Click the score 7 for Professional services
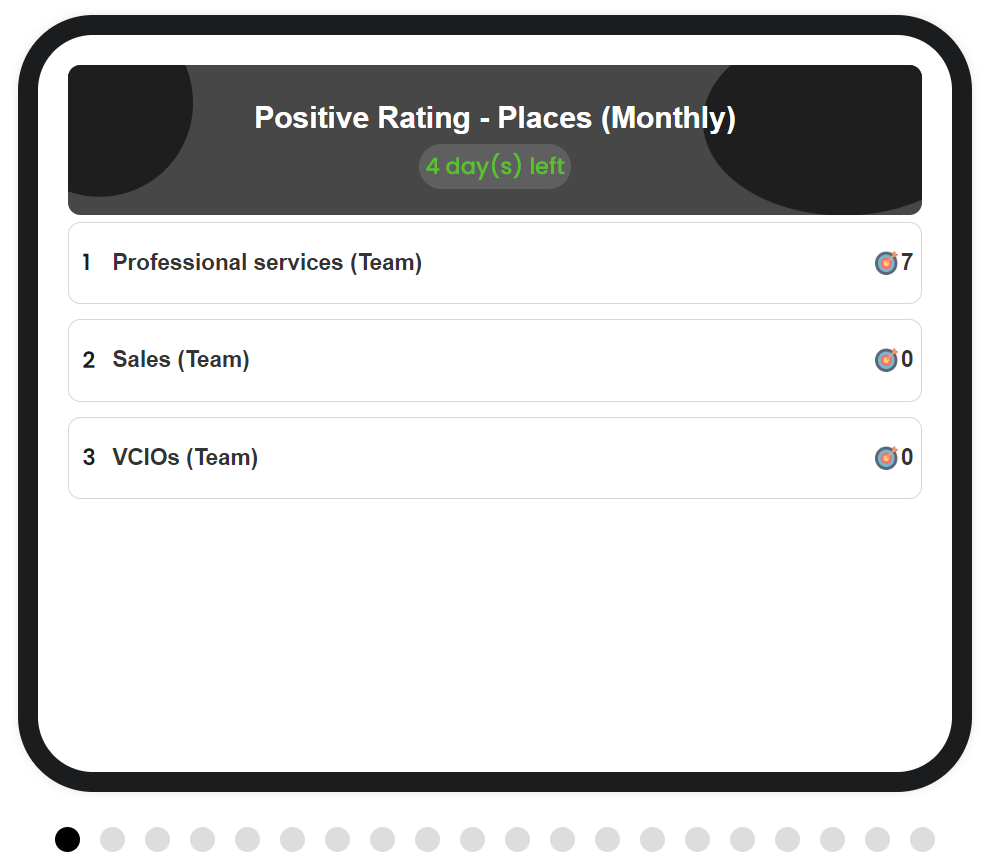This screenshot has width=992, height=858. [907, 262]
